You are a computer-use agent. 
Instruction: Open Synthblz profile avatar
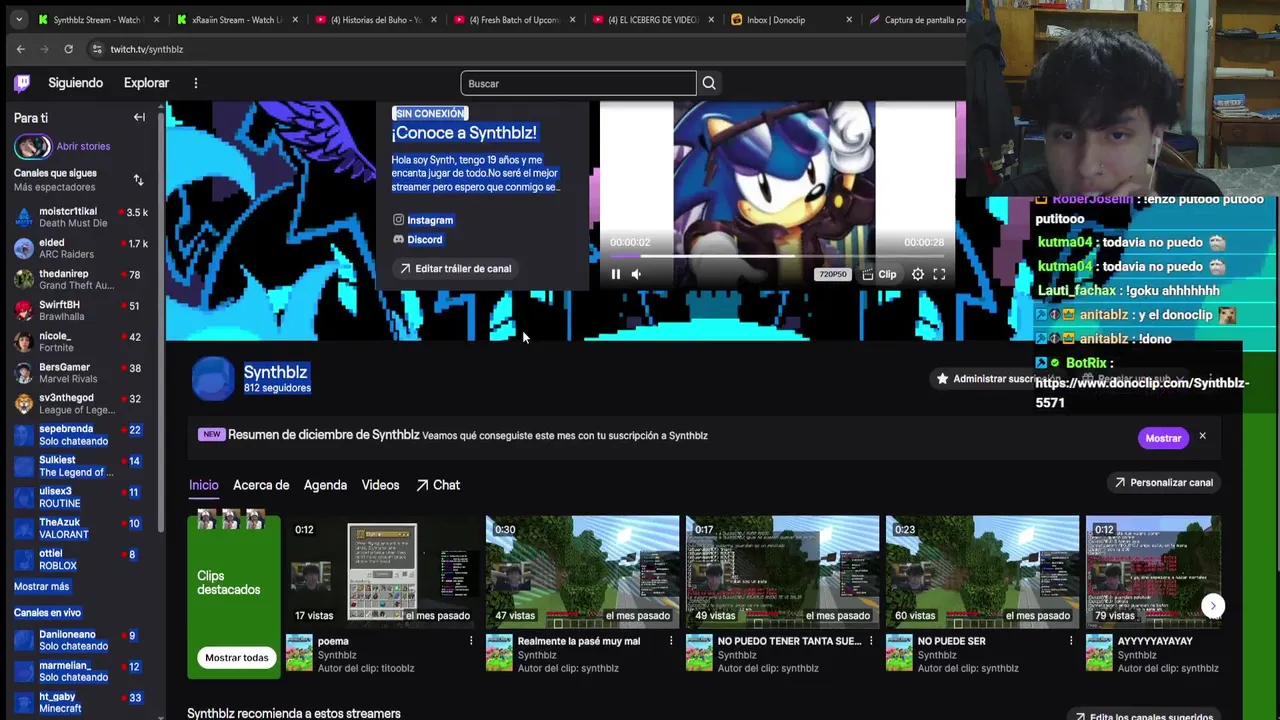tap(212, 379)
